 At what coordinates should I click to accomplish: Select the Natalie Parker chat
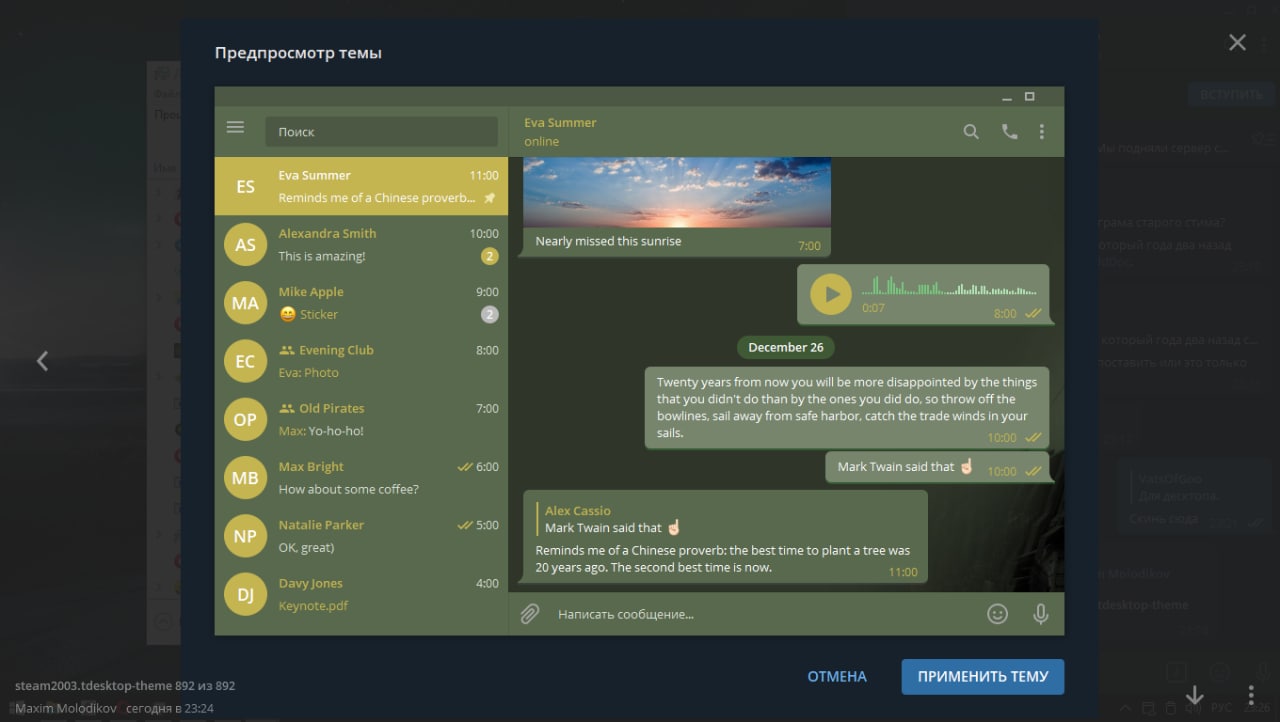coord(361,536)
